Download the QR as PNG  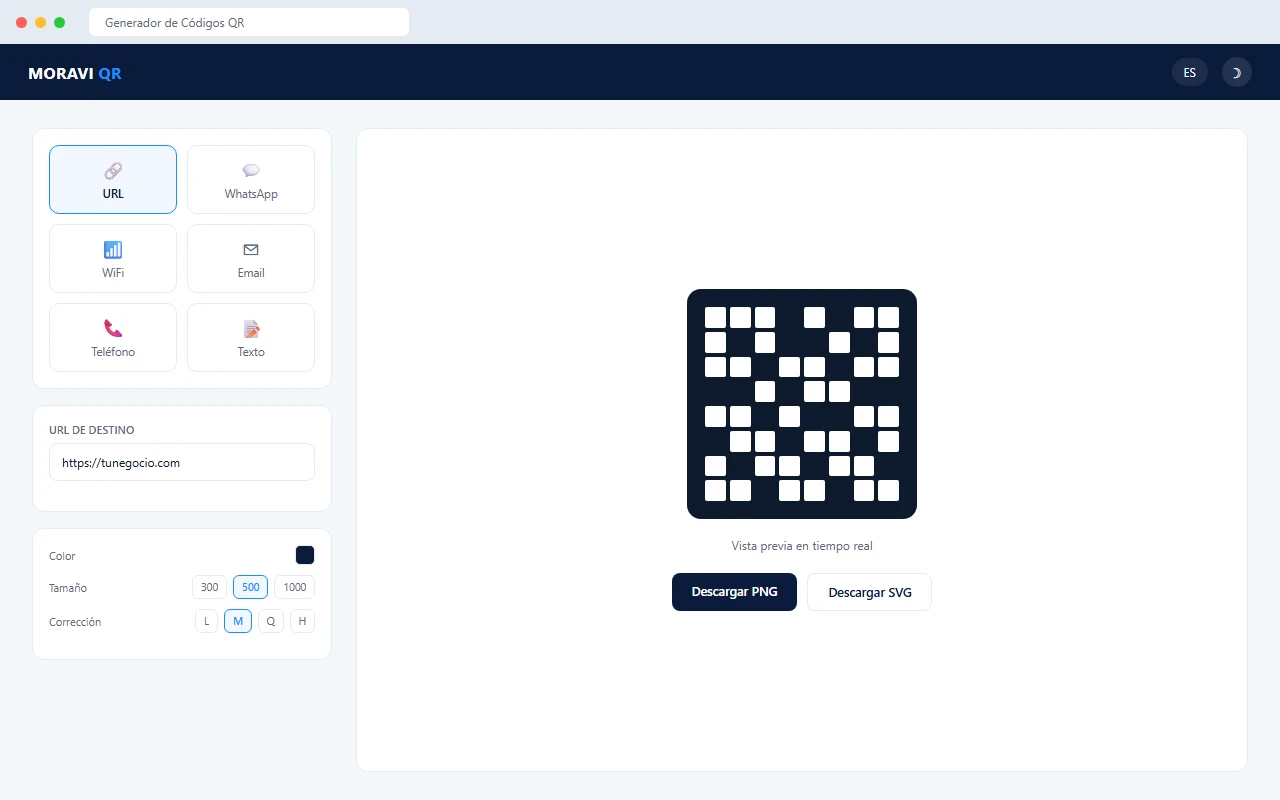(734, 592)
